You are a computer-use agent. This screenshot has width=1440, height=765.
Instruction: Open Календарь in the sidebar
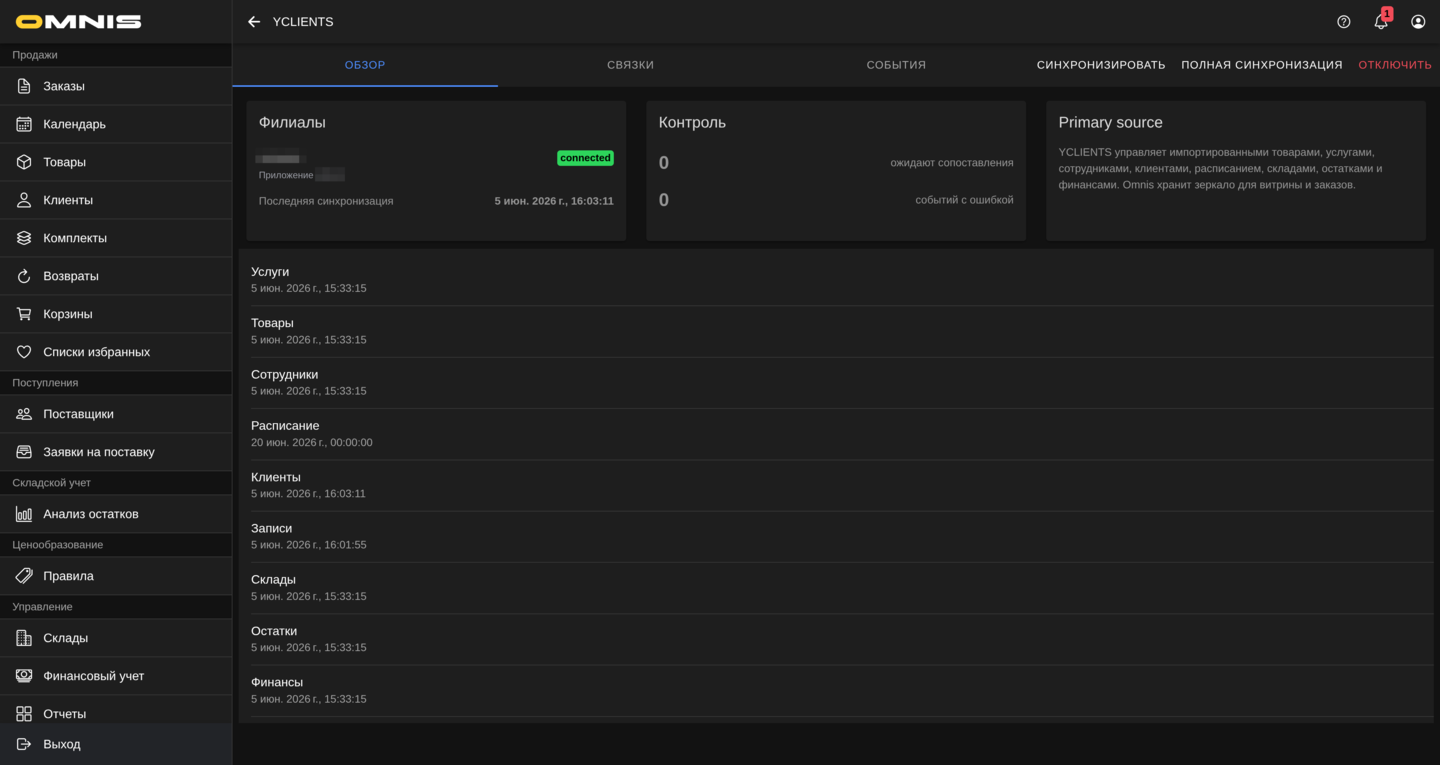coord(116,124)
